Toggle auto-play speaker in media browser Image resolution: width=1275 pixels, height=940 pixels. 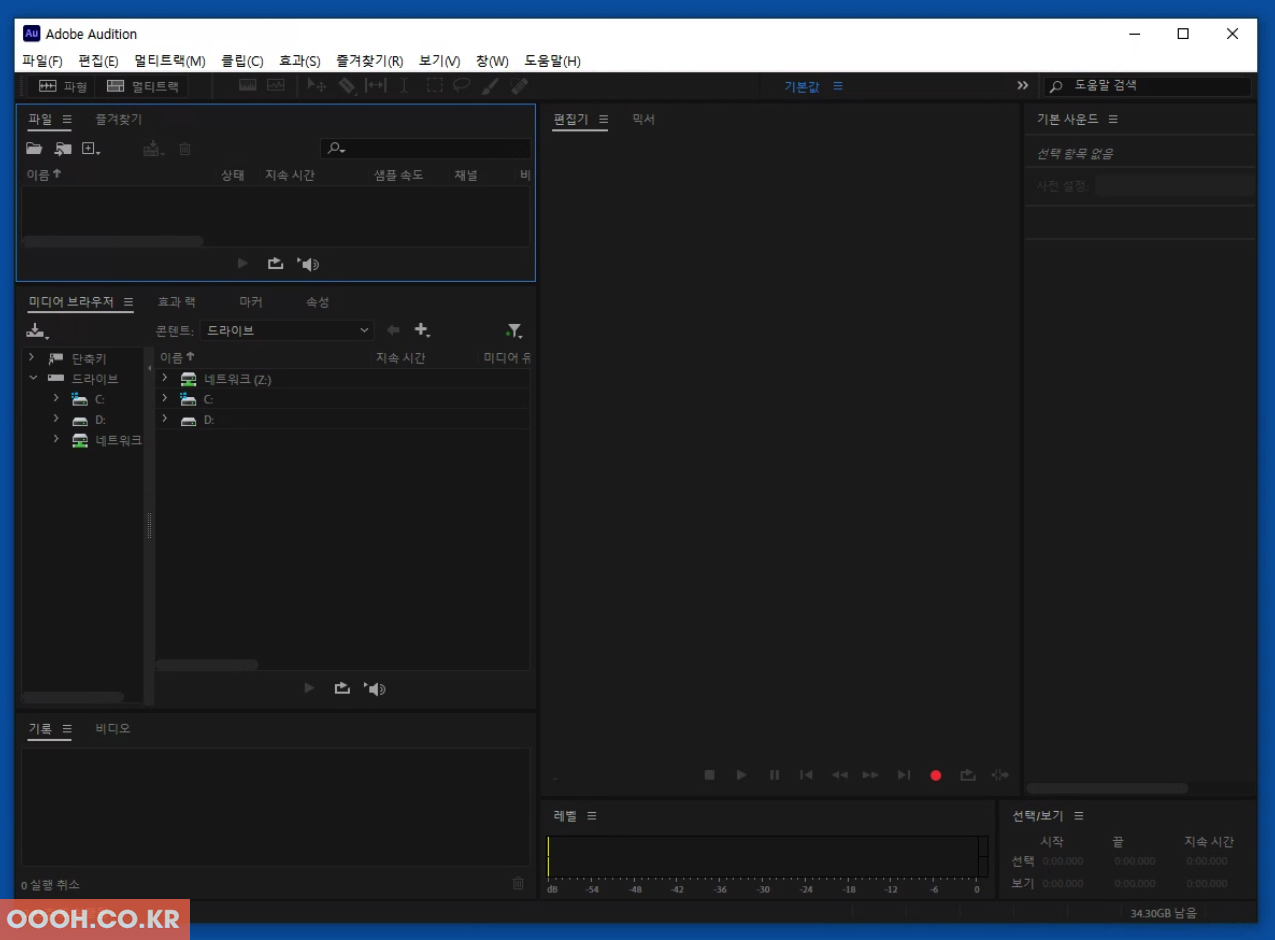click(375, 688)
